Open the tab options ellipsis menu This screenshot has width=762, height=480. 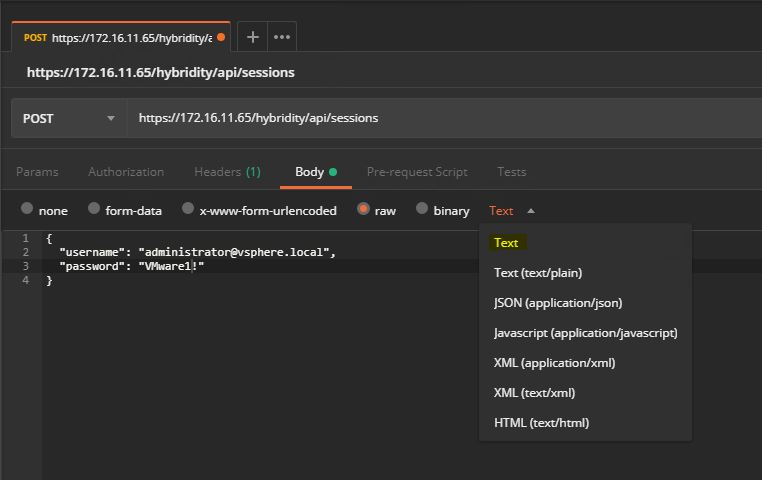(x=282, y=37)
